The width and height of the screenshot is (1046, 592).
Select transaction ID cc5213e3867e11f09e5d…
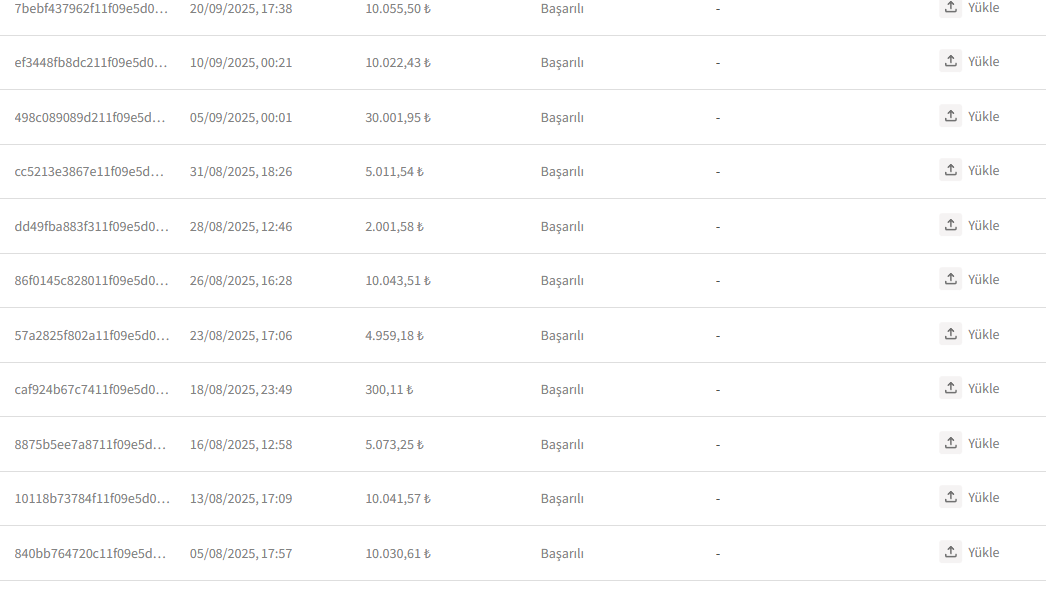(x=89, y=172)
